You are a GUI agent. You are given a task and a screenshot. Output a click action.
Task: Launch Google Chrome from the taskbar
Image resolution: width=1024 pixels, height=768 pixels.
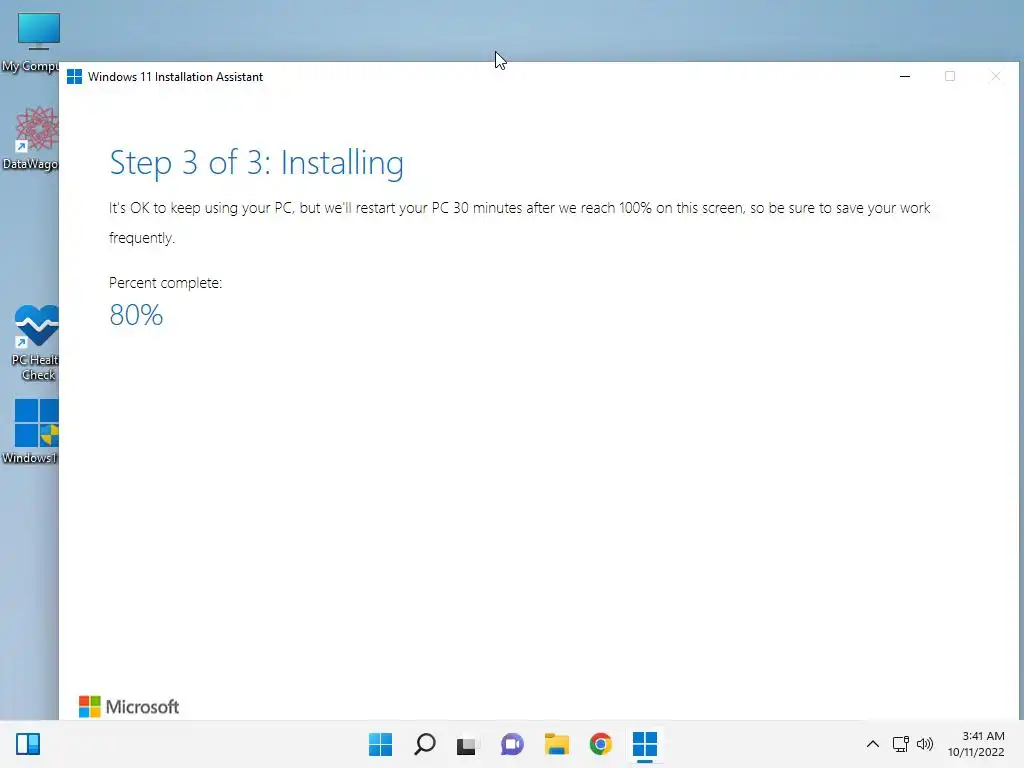click(601, 744)
